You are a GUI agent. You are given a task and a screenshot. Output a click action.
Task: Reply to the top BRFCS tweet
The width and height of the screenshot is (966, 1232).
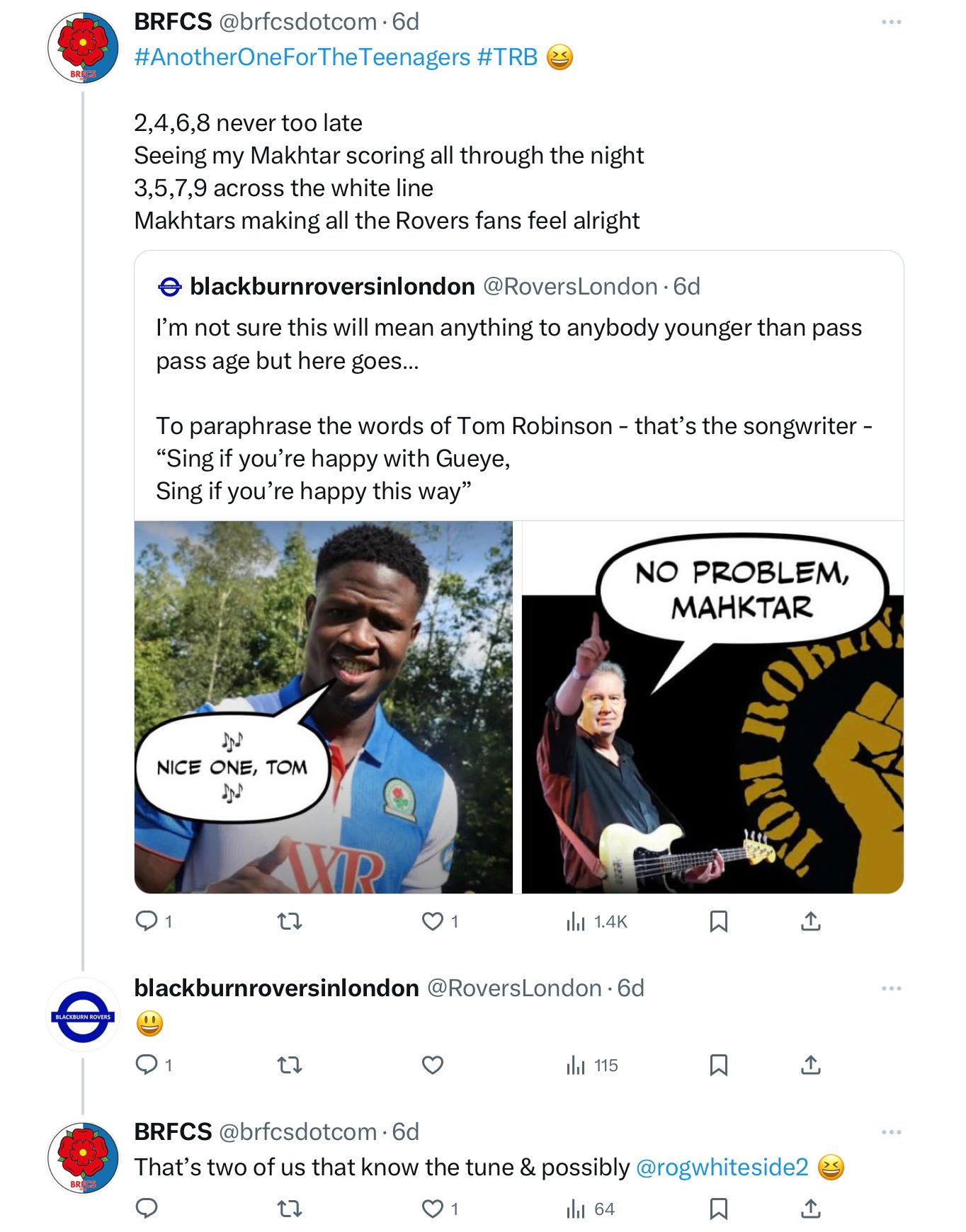147,921
